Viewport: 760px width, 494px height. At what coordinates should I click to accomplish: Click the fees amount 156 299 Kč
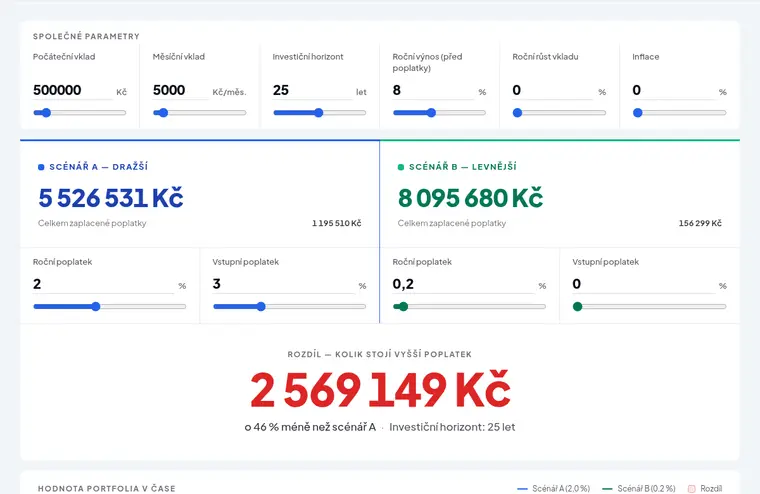pos(700,223)
